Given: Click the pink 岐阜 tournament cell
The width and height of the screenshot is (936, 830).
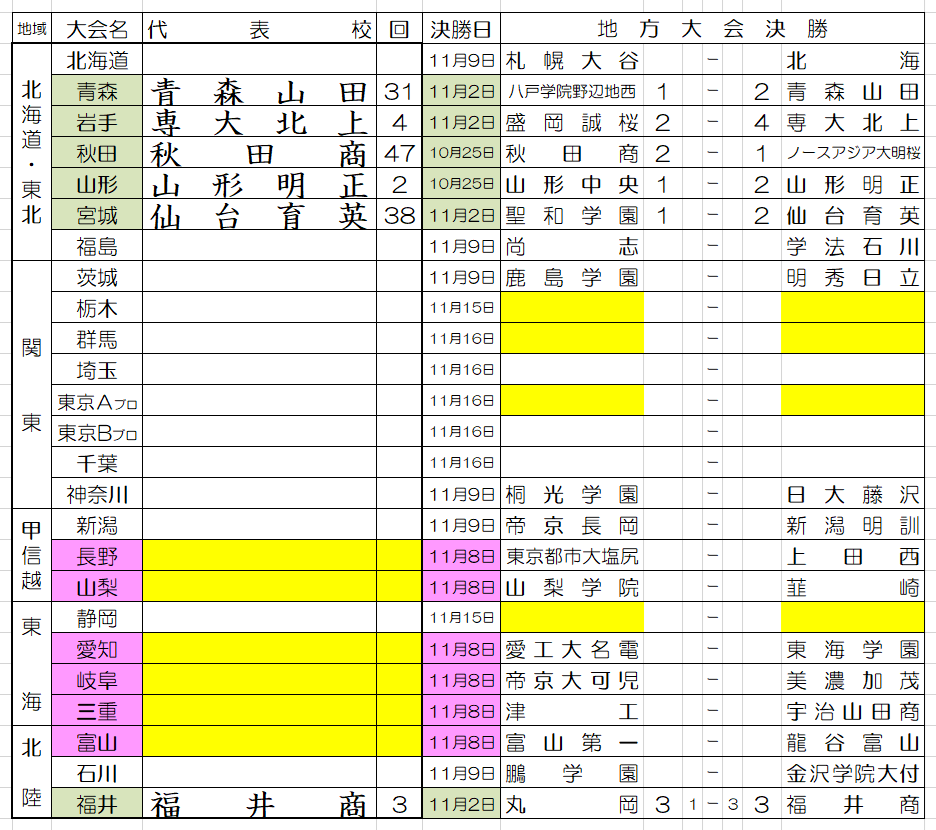Looking at the screenshot, I should 97,680.
